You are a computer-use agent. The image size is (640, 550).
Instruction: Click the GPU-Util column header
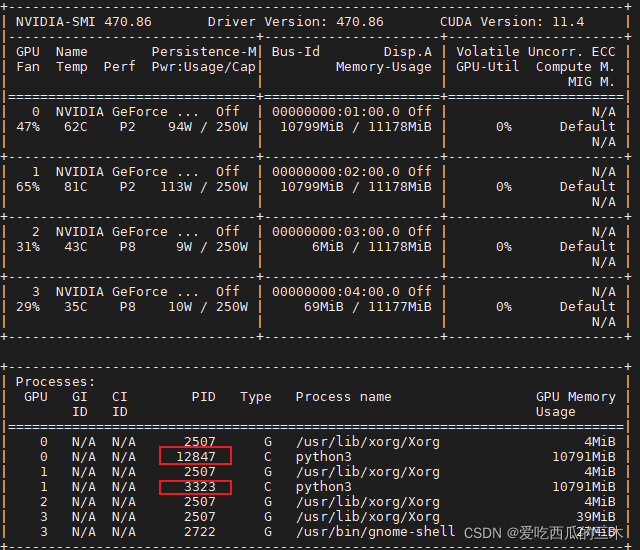(x=487, y=67)
